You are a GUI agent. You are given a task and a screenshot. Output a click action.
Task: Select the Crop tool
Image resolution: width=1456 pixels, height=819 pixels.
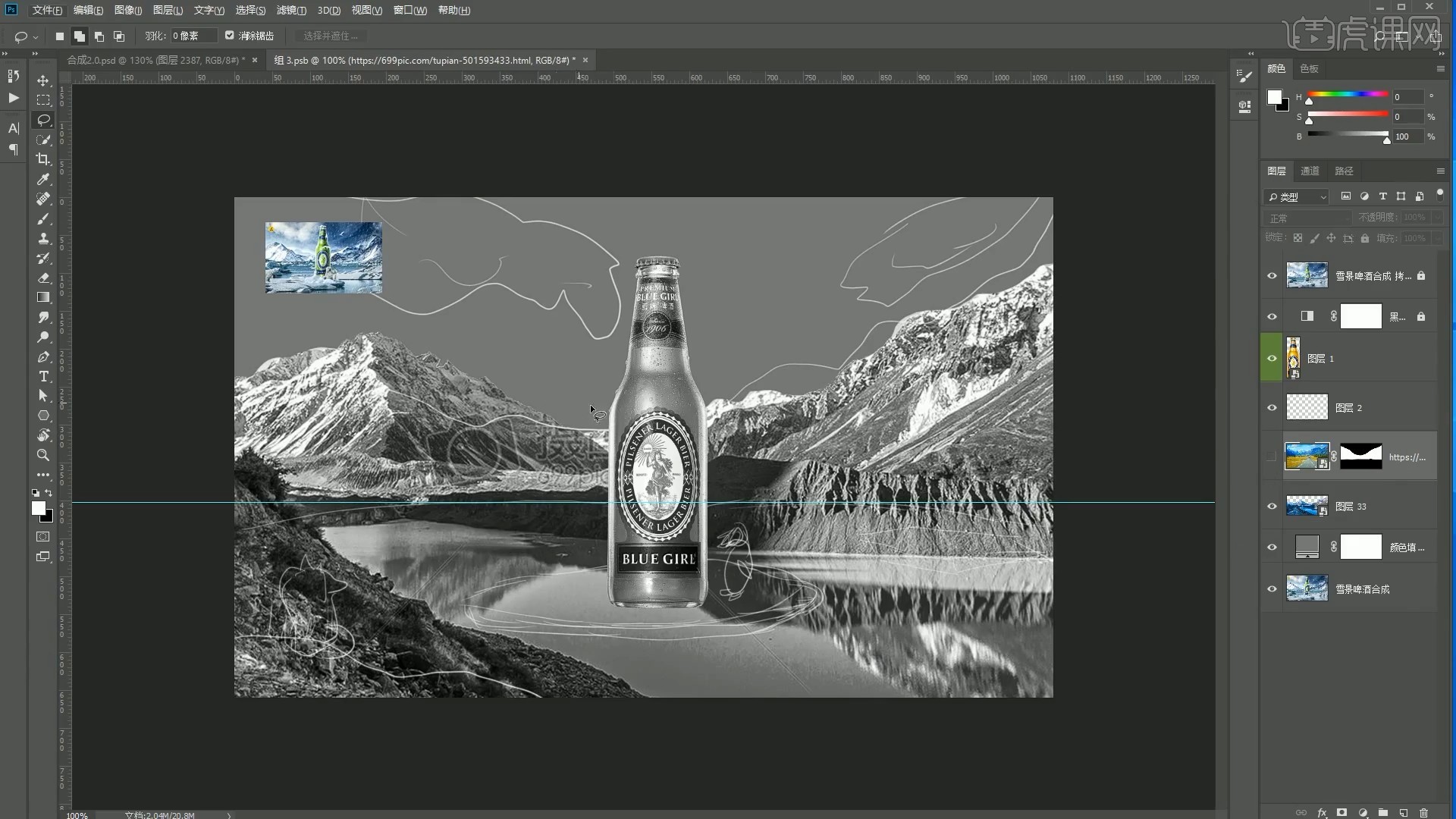click(x=43, y=159)
